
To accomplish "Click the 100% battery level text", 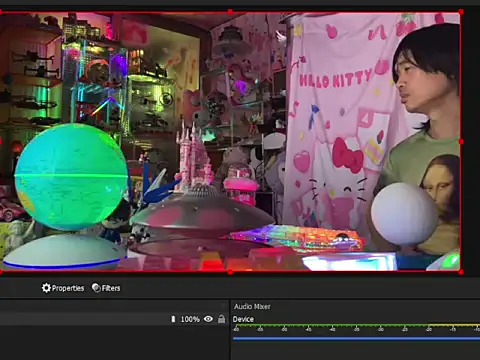I will pyautogui.click(x=190, y=319).
